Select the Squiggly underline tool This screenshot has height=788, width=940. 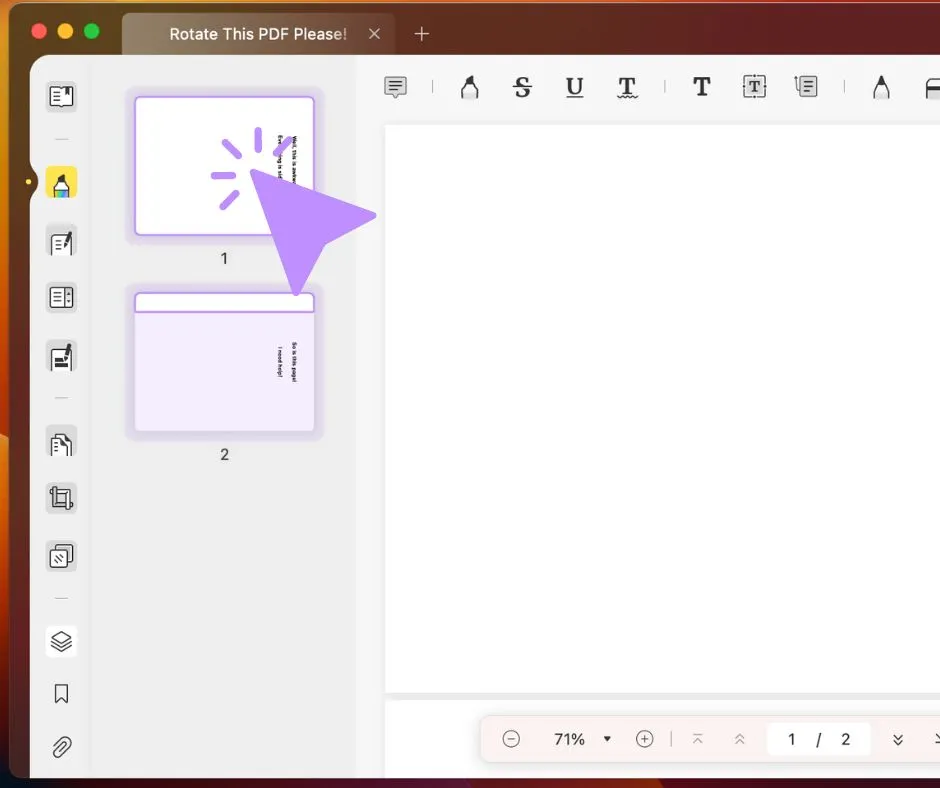click(x=627, y=87)
